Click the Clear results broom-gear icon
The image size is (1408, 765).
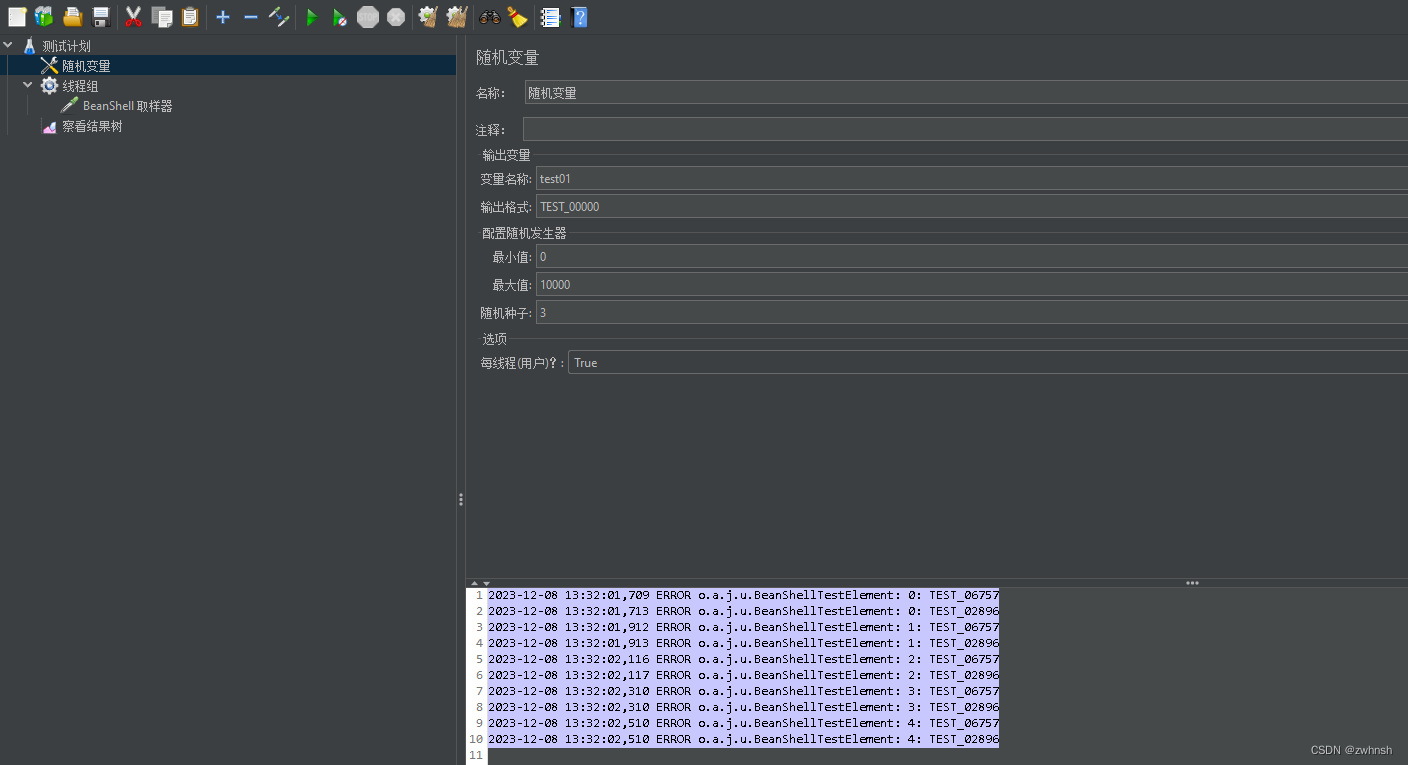pyautogui.click(x=428, y=16)
